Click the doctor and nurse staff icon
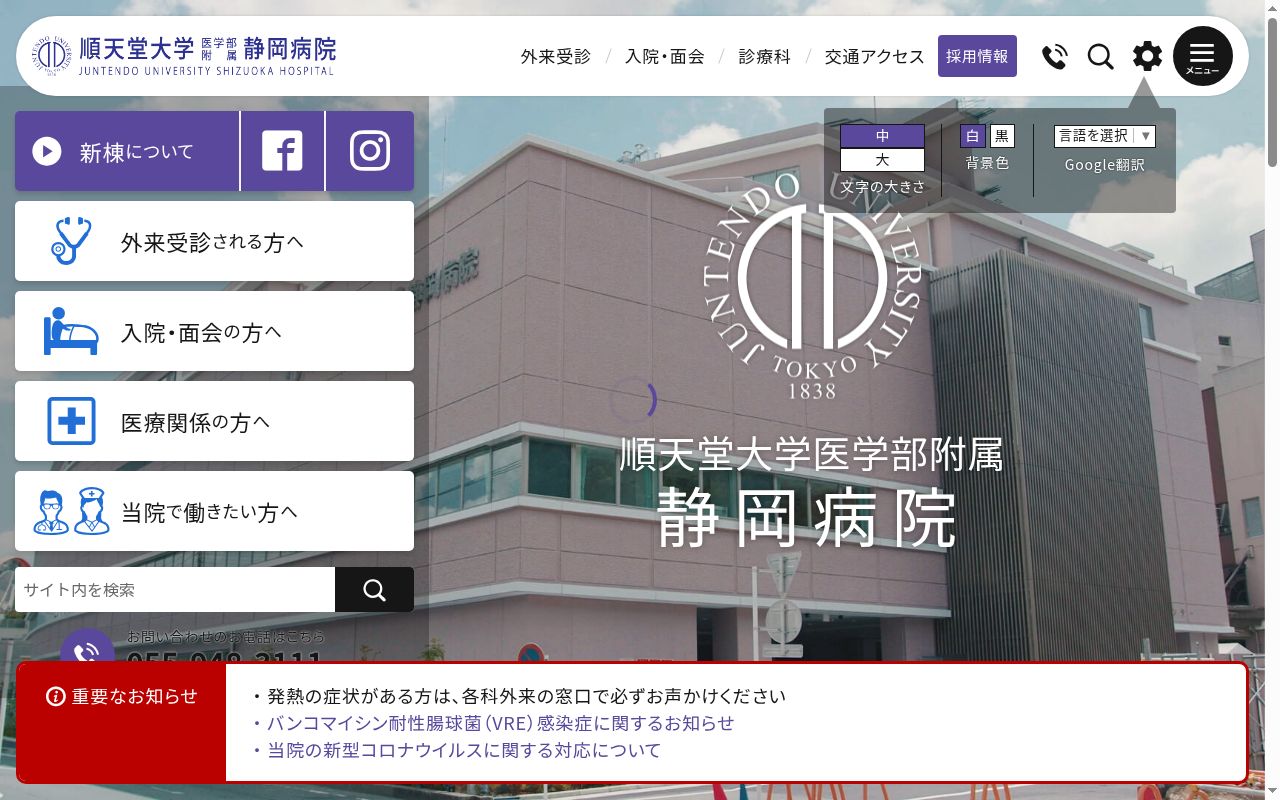Image resolution: width=1280 pixels, height=800 pixels. [71, 511]
